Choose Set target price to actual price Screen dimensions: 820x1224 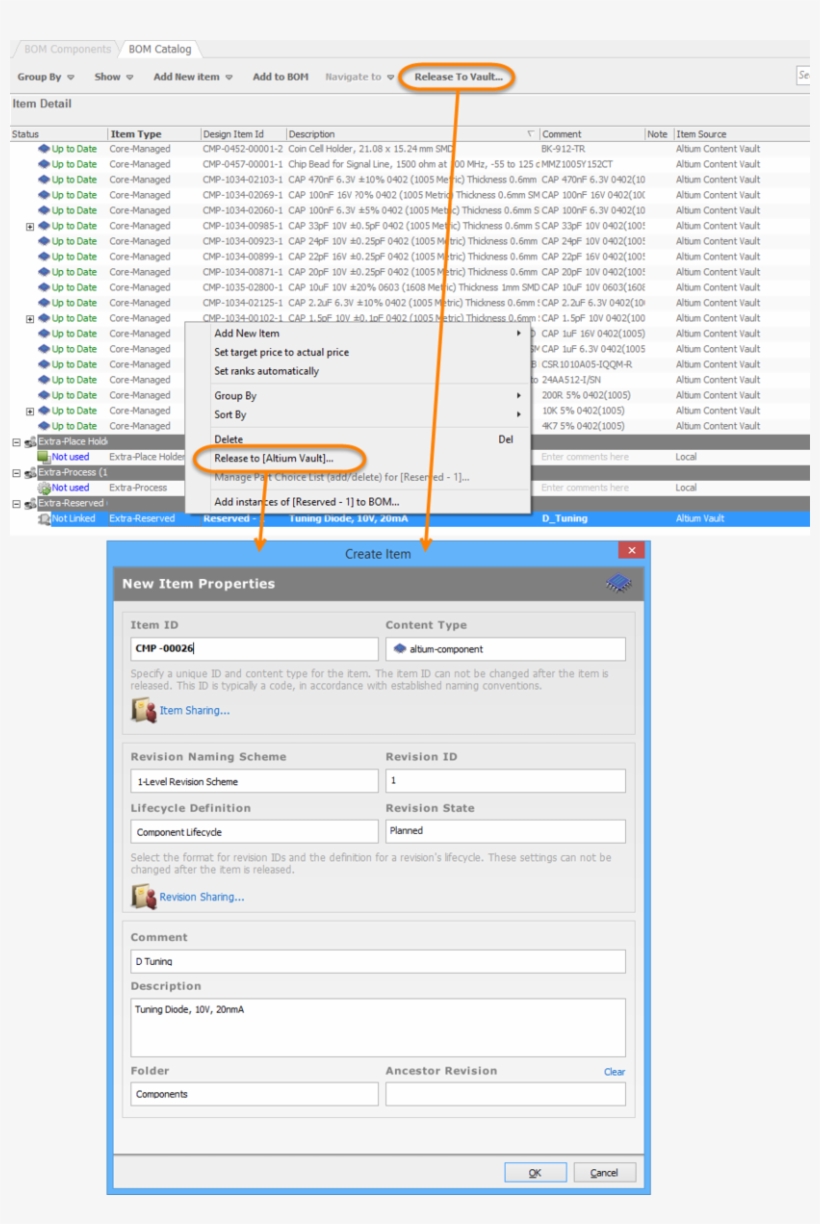pyautogui.click(x=357, y=352)
